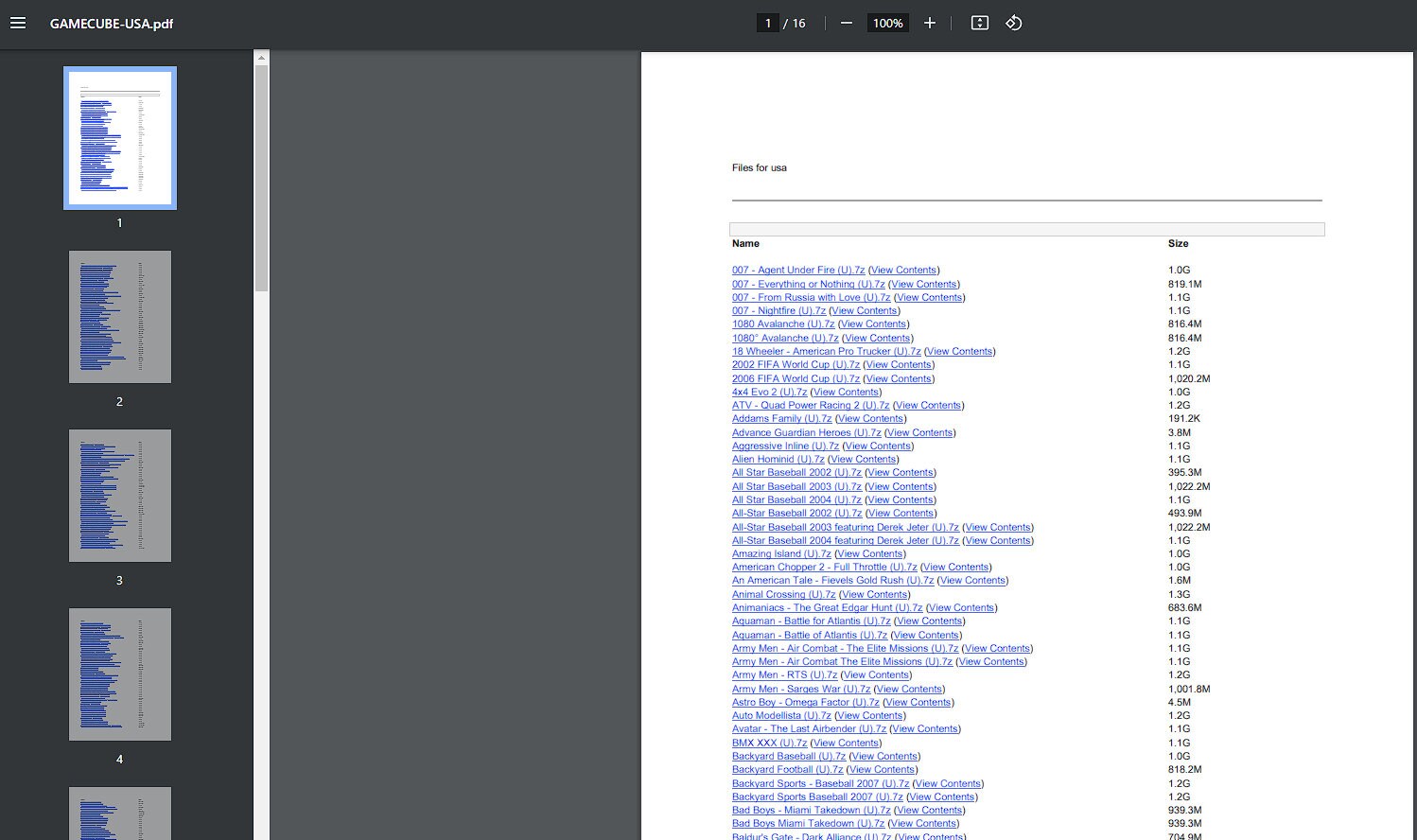Select the 191.2K size of Addams Family
This screenshot has width=1417, height=840.
click(x=1183, y=418)
